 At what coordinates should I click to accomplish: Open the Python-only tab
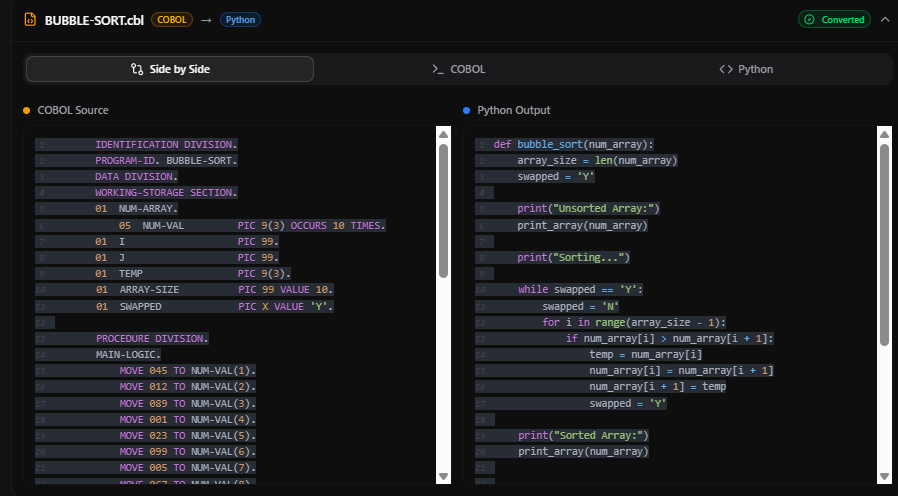point(746,69)
